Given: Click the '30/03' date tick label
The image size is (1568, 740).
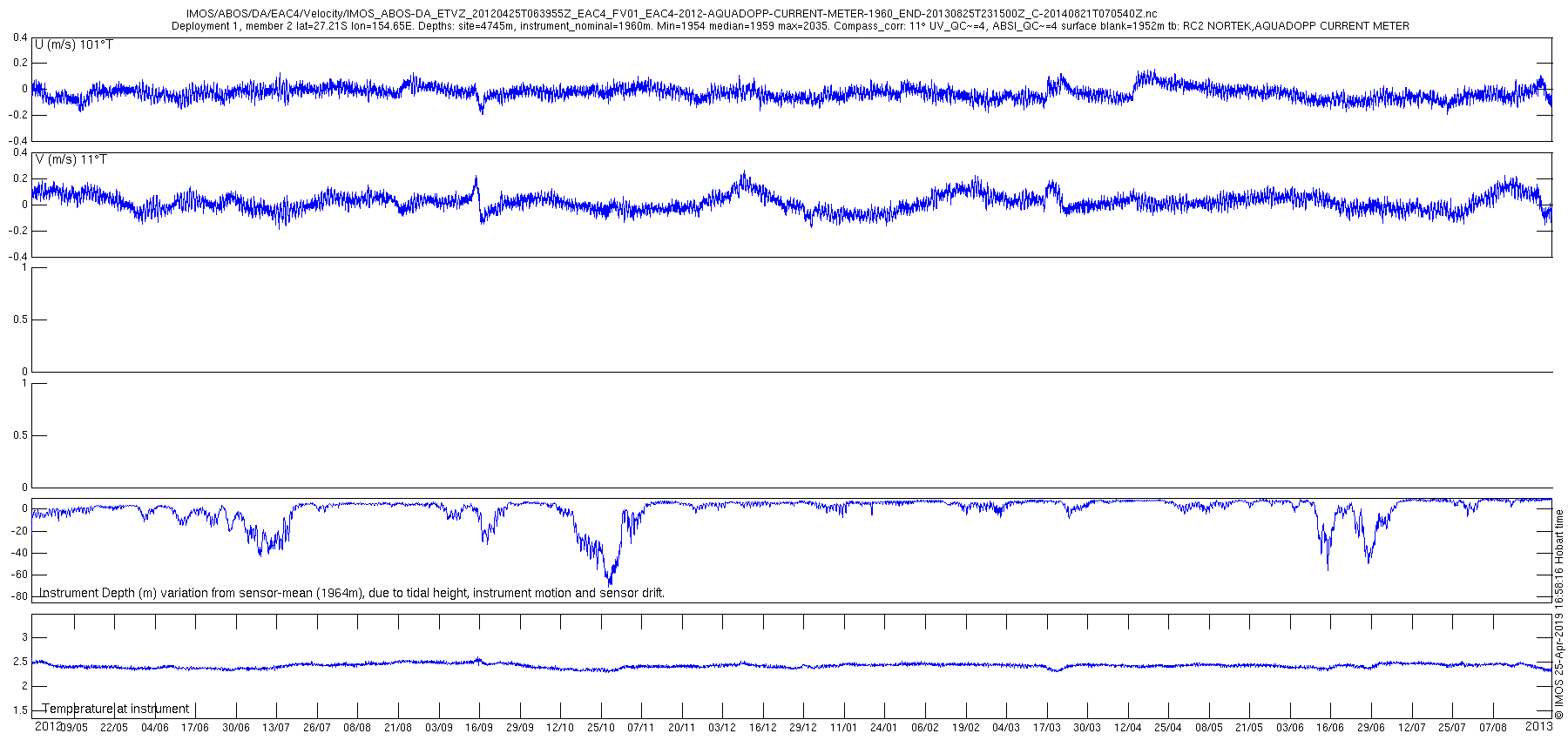Looking at the screenshot, I should (x=1087, y=728).
